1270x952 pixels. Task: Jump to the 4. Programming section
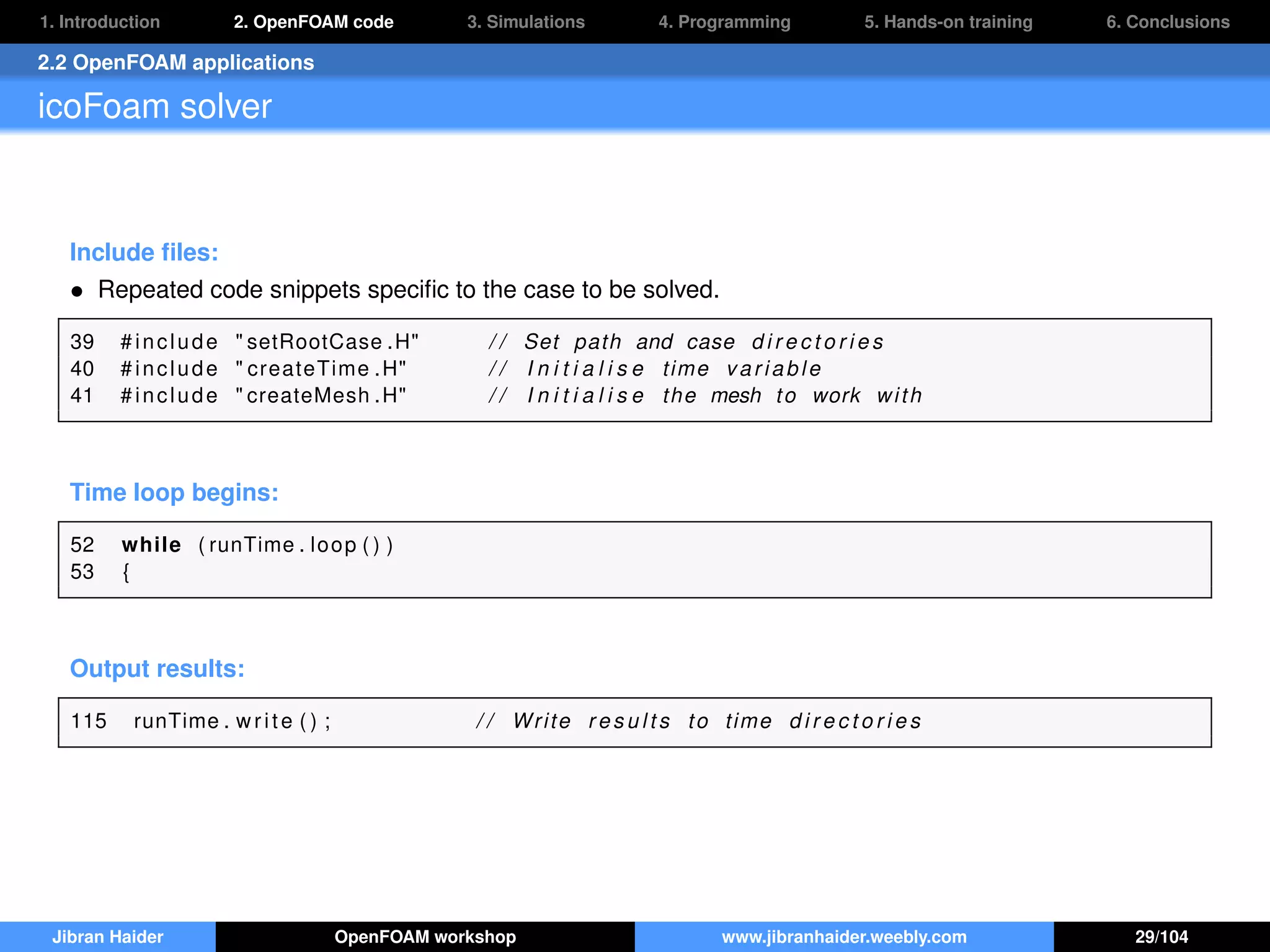(x=724, y=22)
